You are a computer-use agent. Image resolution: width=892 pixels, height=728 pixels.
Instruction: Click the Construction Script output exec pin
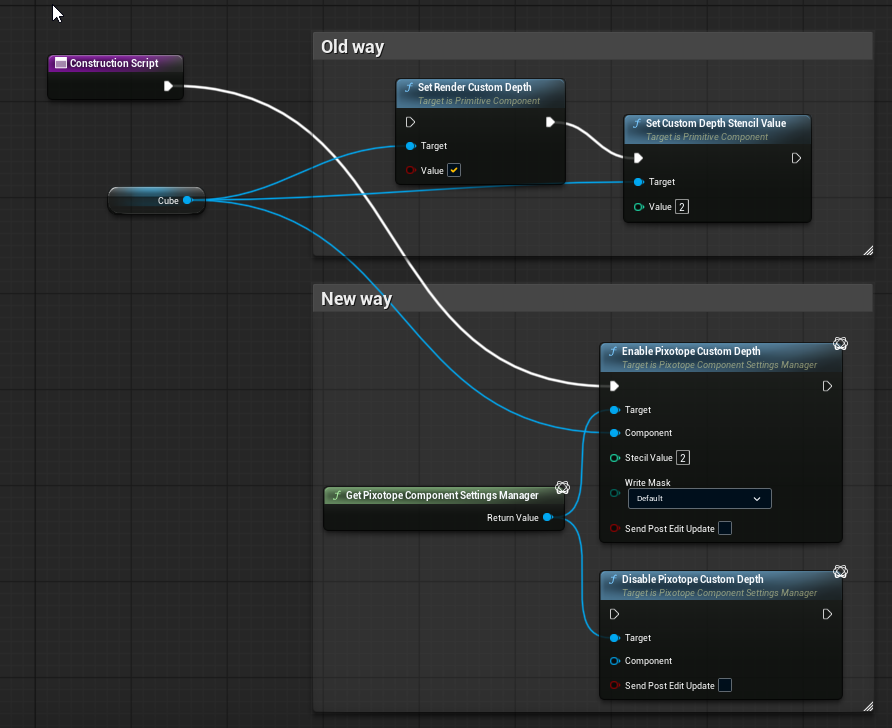pyautogui.click(x=168, y=86)
